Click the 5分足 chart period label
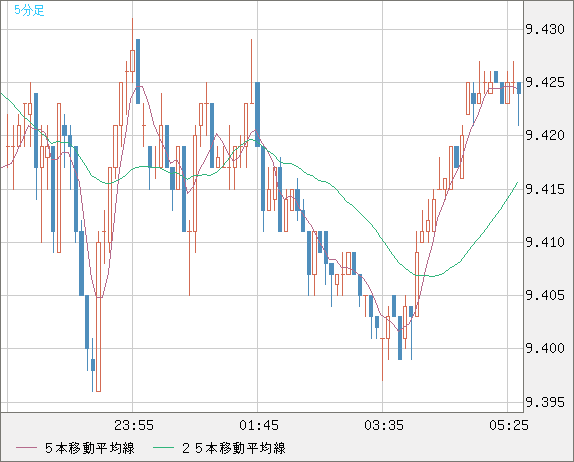Image resolution: width=574 pixels, height=462 pixels. tap(29, 10)
